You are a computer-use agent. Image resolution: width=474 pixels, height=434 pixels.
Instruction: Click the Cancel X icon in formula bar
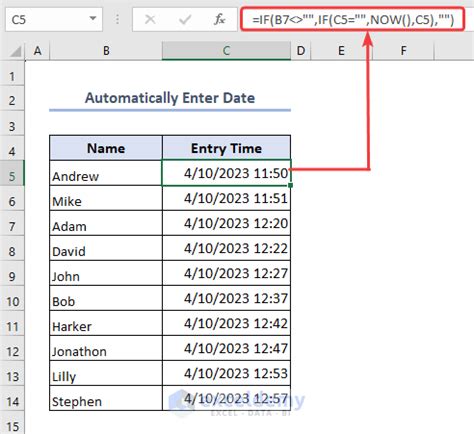150,20
